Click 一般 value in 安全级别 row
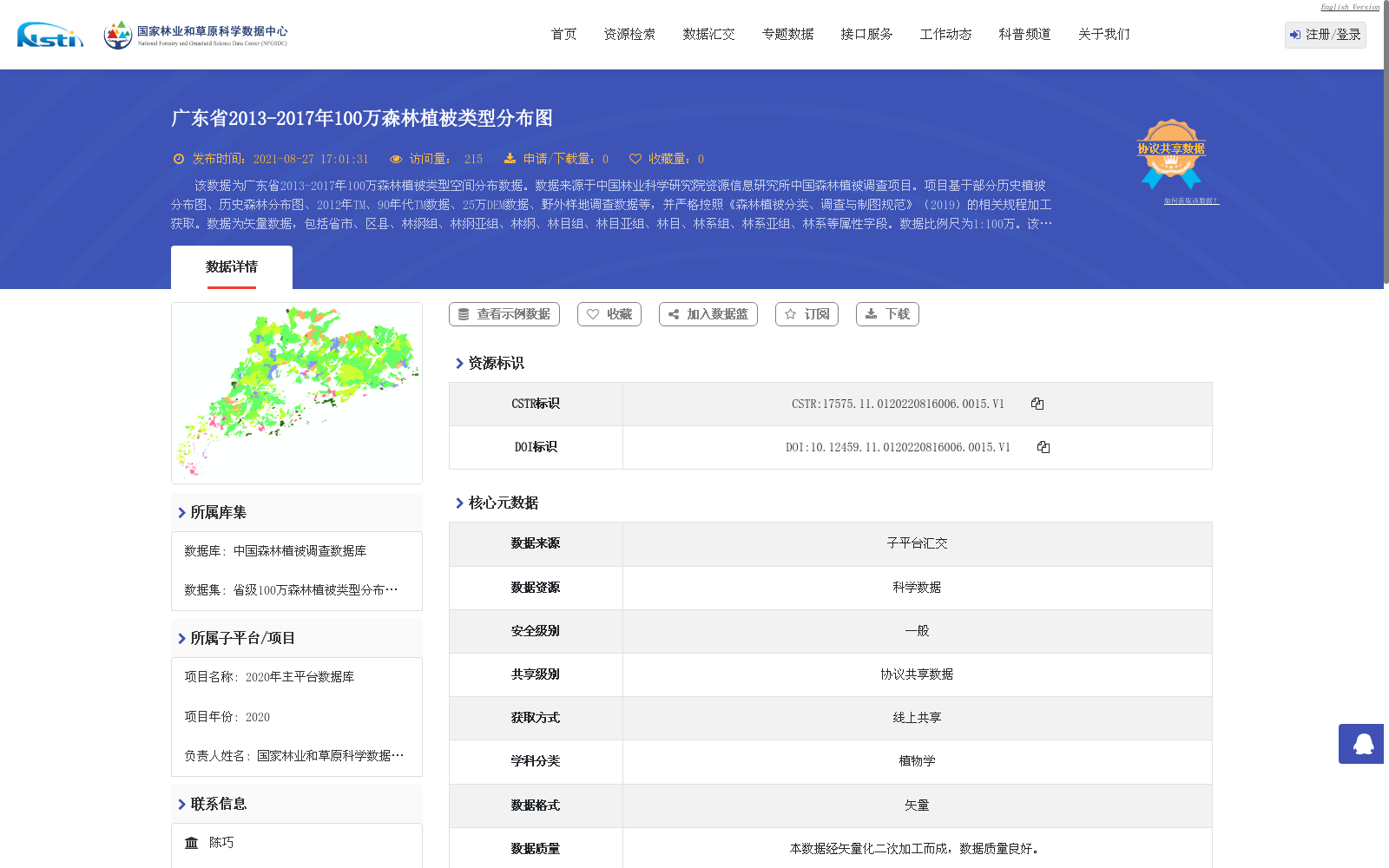The height and width of the screenshot is (868, 1389). coord(917,631)
